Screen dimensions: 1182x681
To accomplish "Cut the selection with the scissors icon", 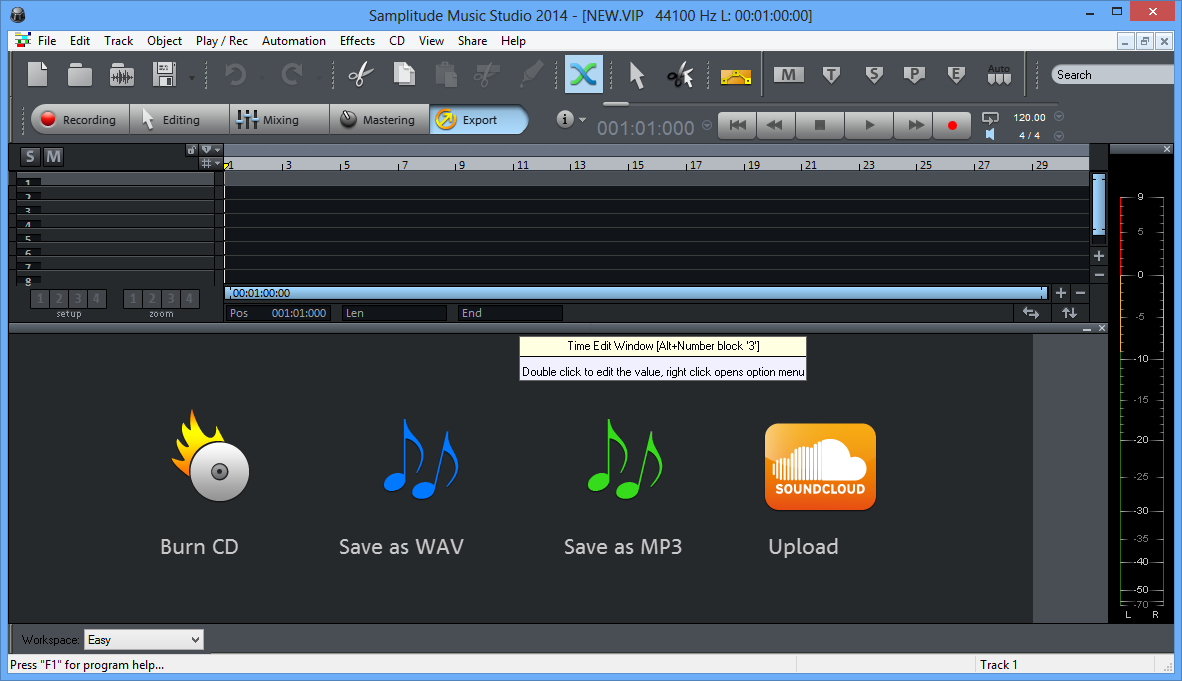I will pos(360,75).
